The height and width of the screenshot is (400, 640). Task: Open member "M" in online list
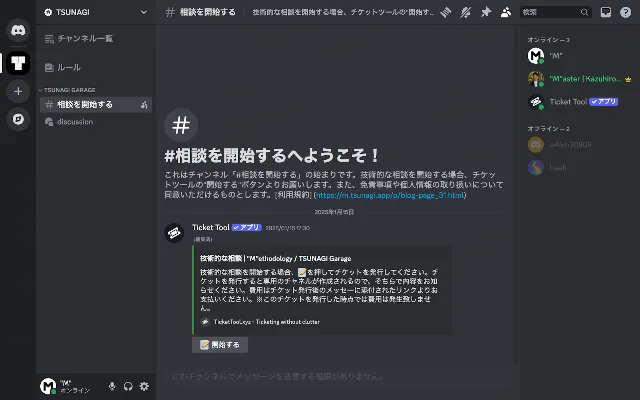[580, 56]
